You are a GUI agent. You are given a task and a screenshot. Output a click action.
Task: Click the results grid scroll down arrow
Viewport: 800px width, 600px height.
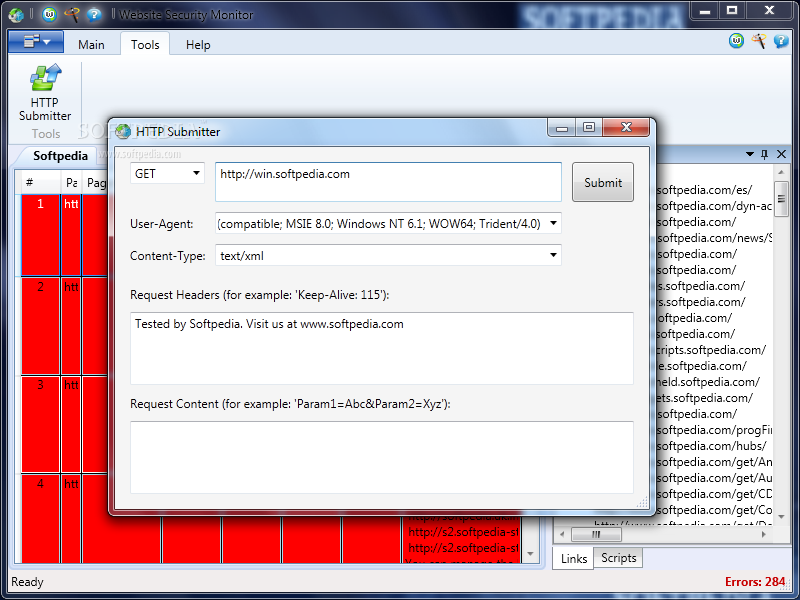click(x=531, y=554)
